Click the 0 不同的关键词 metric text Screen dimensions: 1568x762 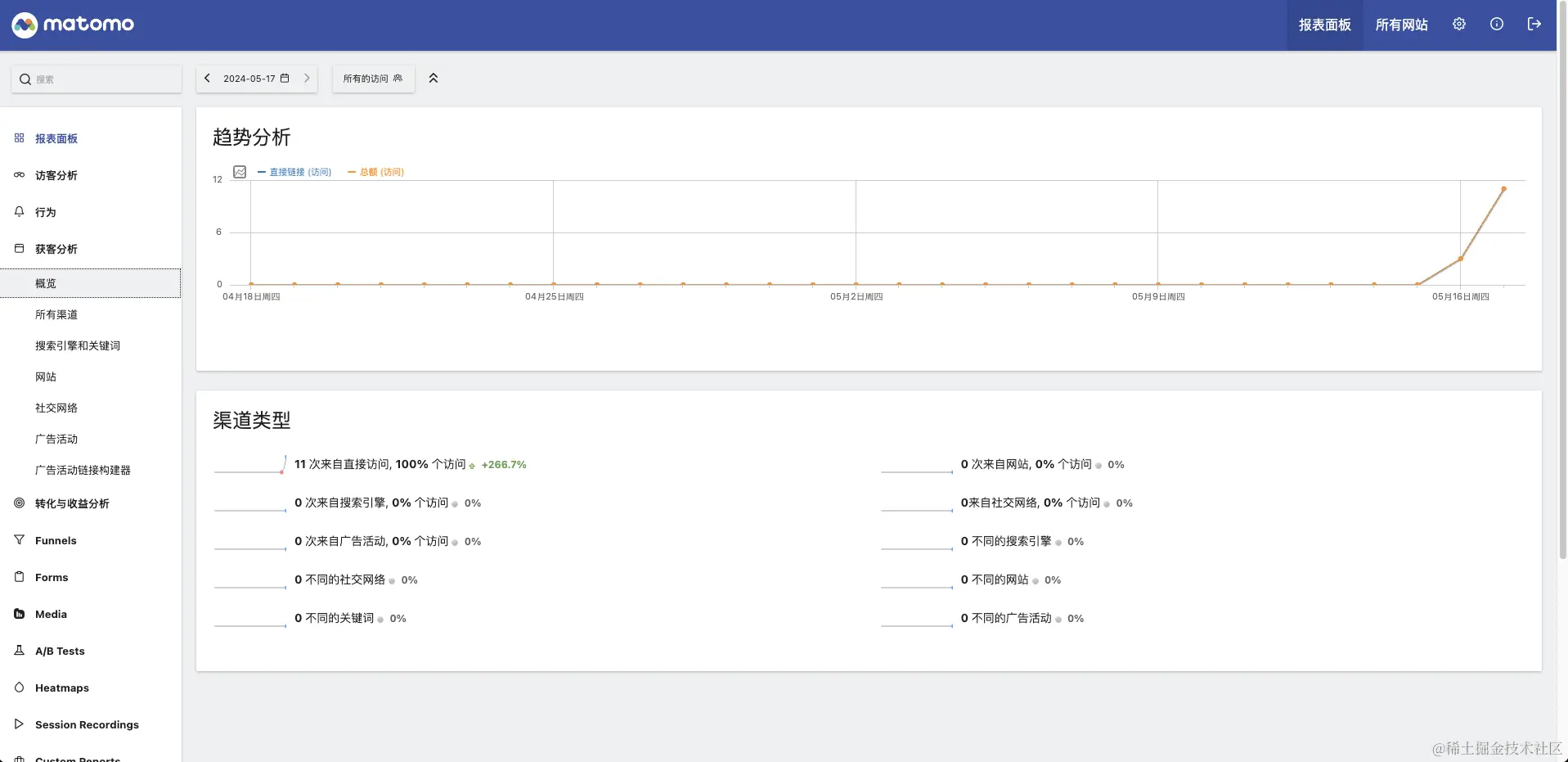tap(335, 618)
